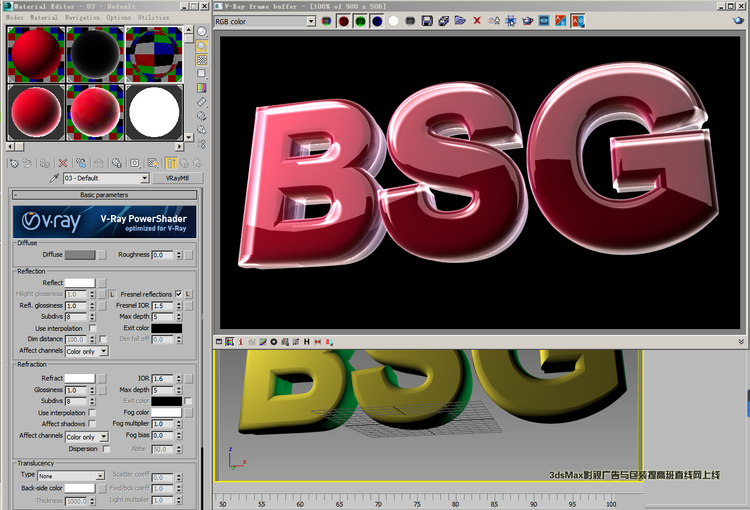Click the RGB switch icon before red channel
750x510 pixels.
point(326,21)
